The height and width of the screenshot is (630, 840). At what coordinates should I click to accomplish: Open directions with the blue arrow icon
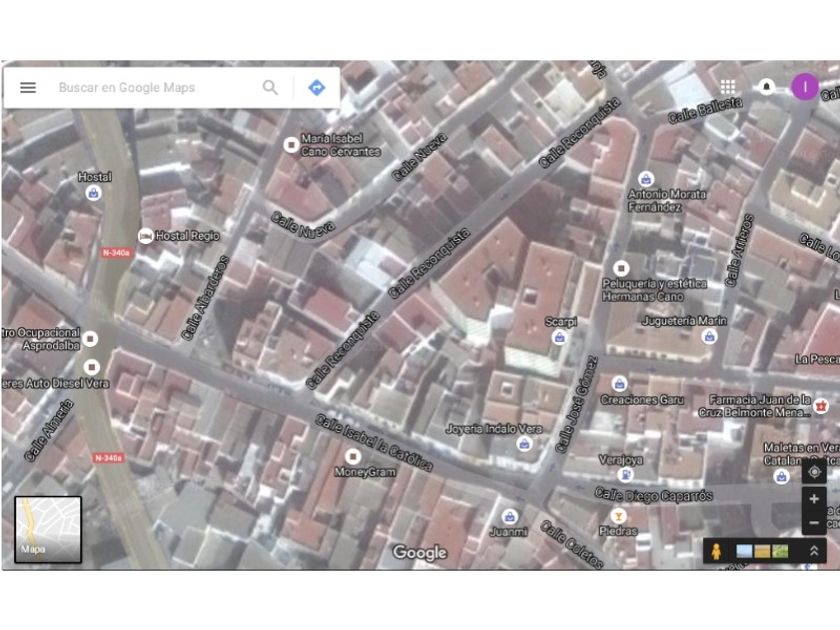point(317,87)
